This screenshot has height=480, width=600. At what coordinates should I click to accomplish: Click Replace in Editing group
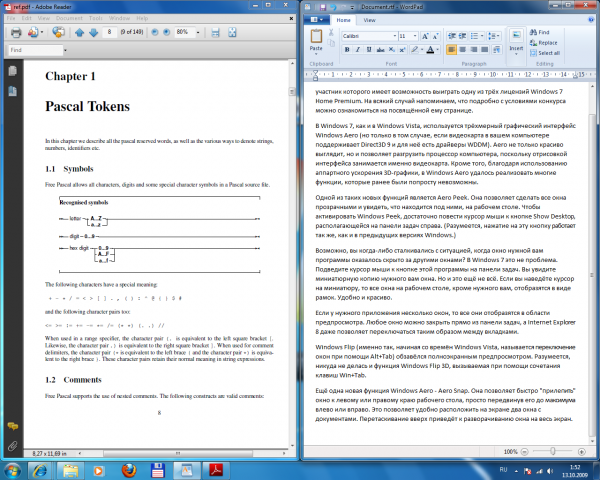click(x=544, y=43)
